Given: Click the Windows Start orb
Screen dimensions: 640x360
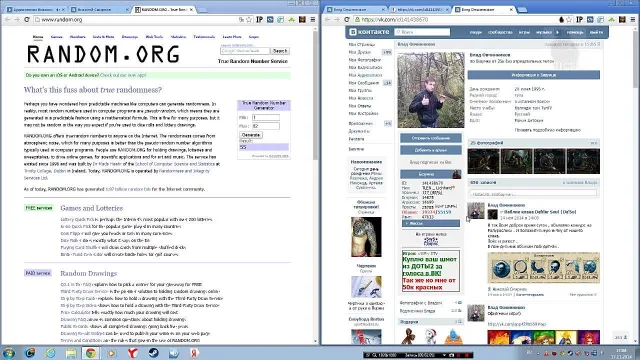Looking at the screenshot, I should 9,353.
